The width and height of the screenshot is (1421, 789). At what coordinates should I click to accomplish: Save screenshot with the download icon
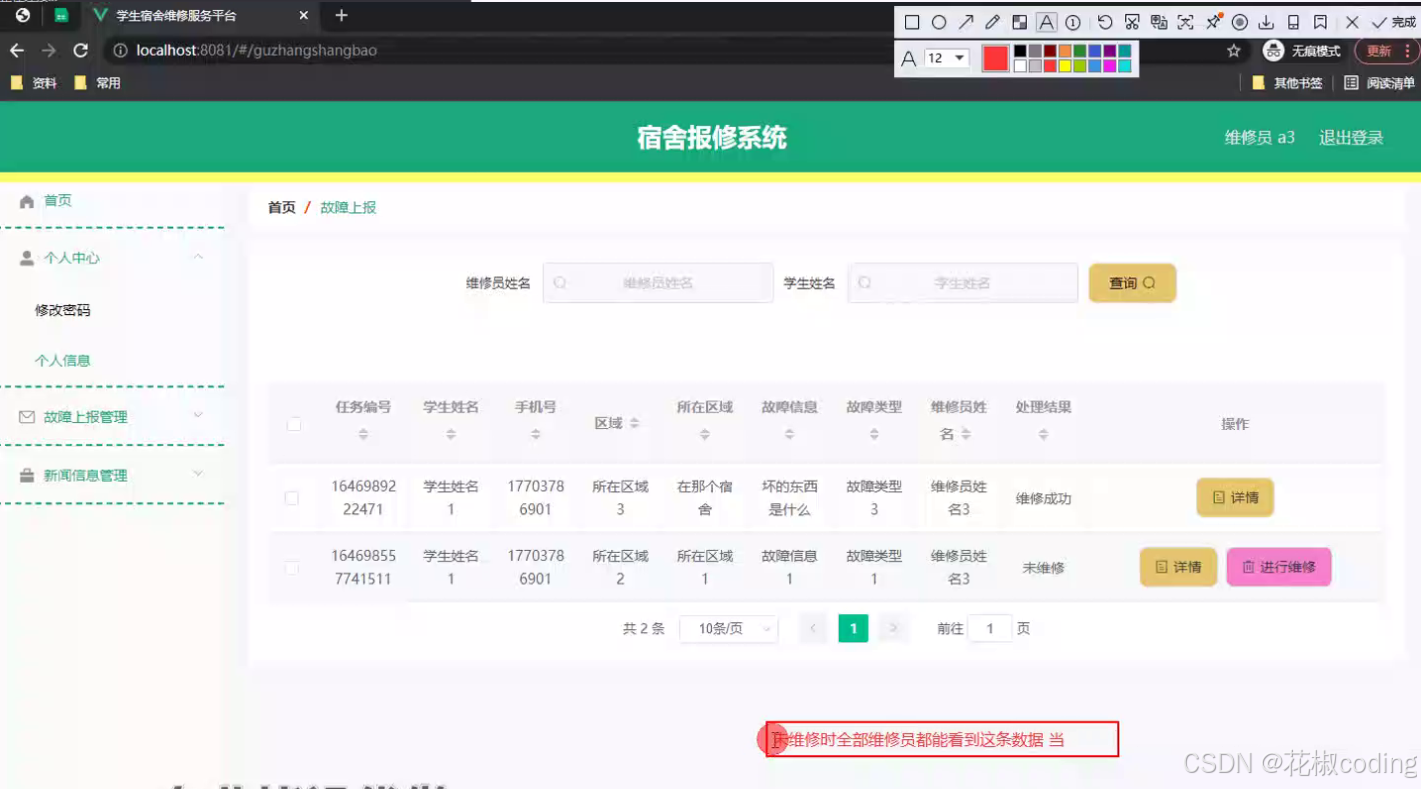pos(1267,22)
